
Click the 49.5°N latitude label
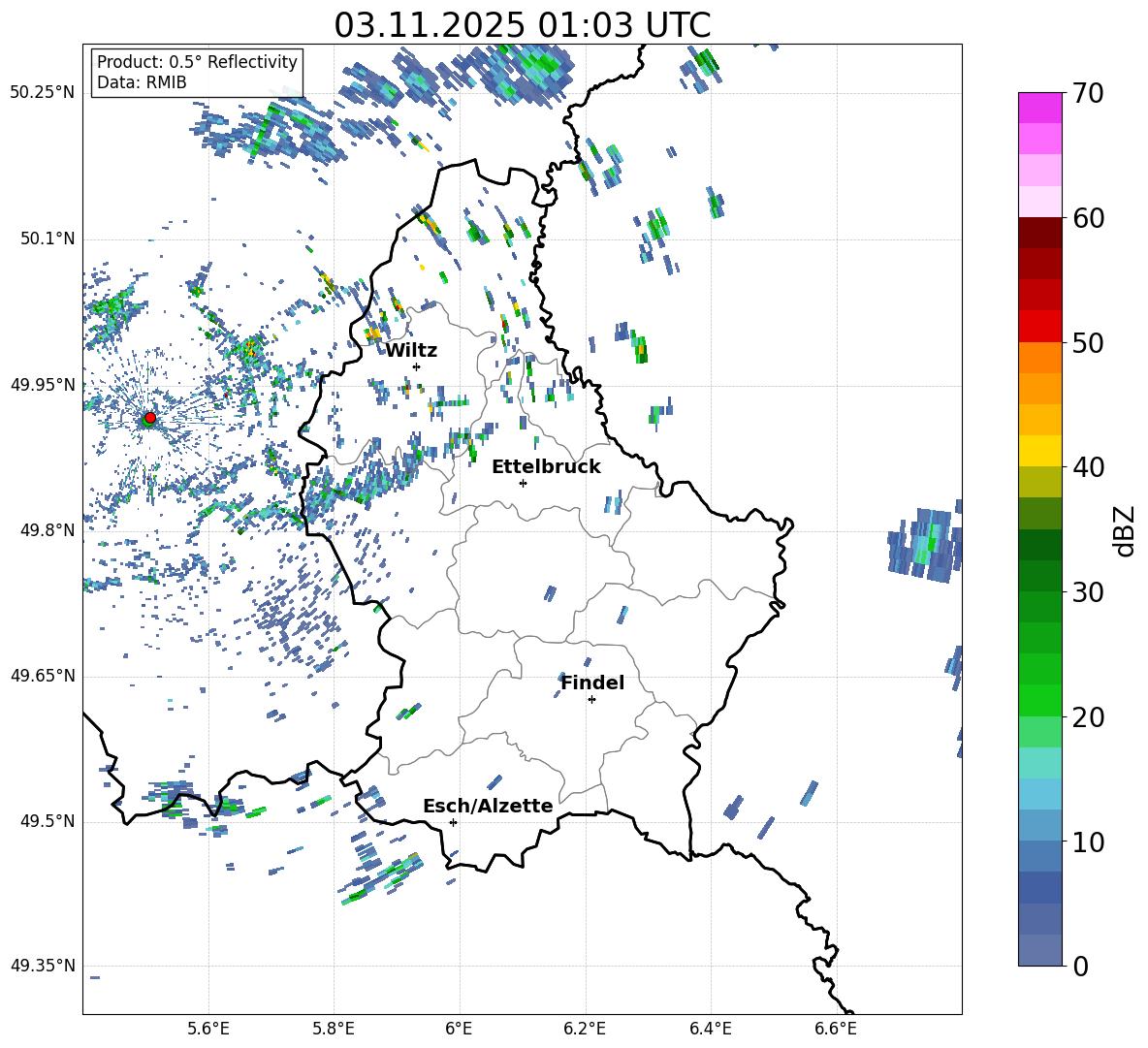(47, 822)
